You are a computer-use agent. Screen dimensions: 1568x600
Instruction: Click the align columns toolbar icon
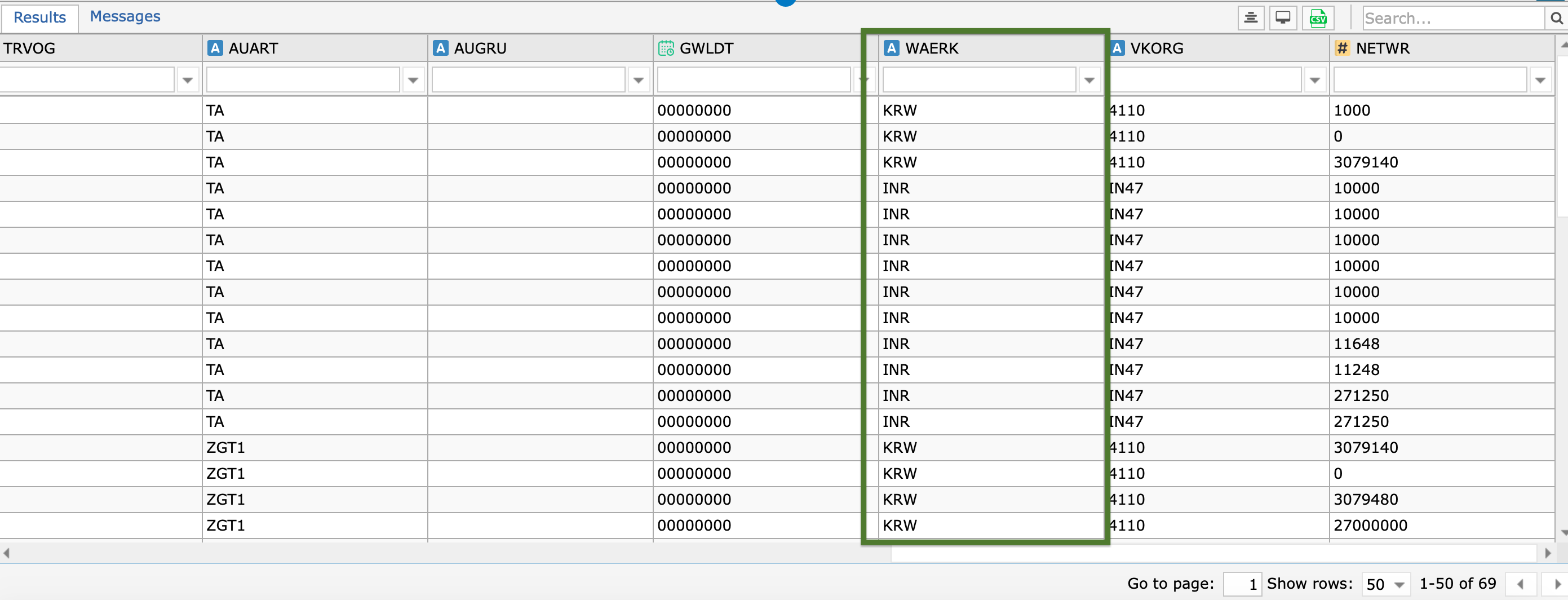pyautogui.click(x=1251, y=17)
